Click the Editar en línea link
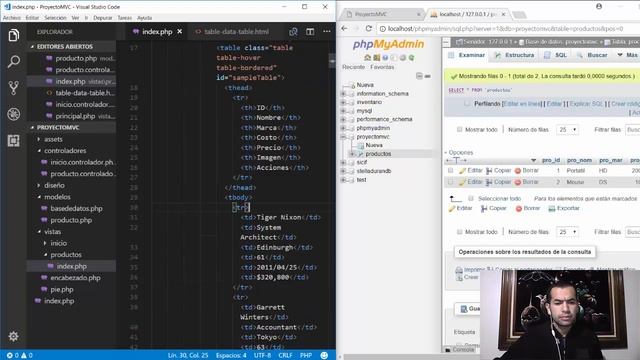This screenshot has height=360, width=640. [x=522, y=104]
